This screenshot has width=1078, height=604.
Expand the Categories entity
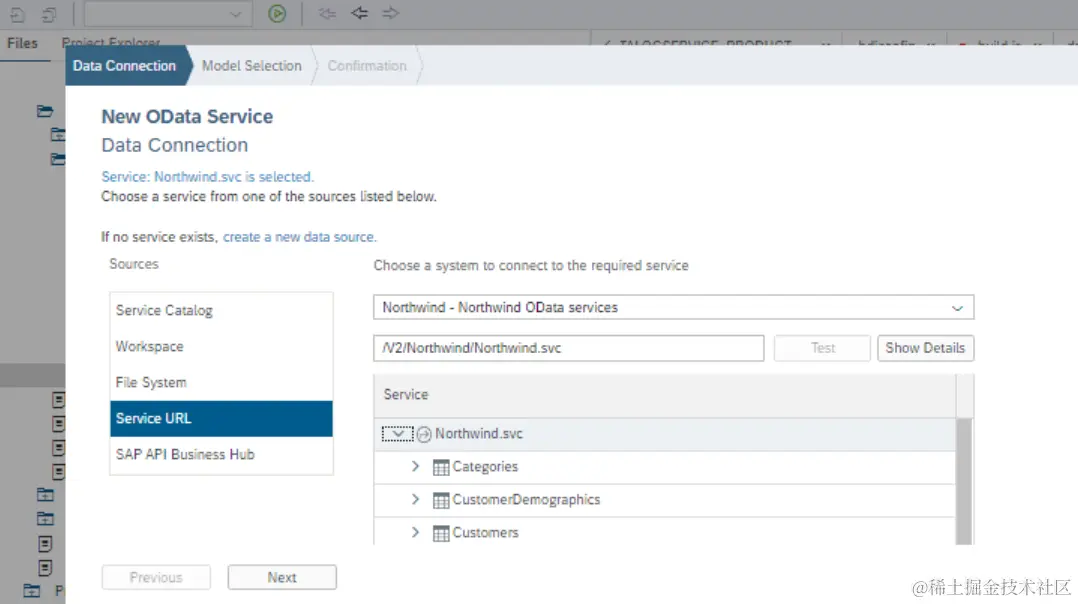415,467
